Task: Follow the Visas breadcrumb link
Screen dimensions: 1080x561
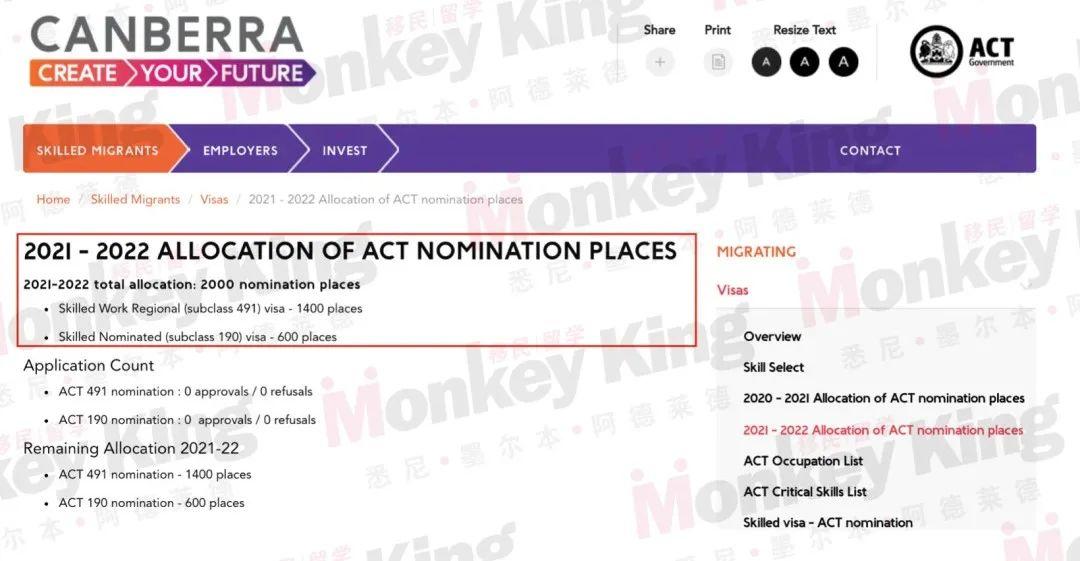Action: 214,199
